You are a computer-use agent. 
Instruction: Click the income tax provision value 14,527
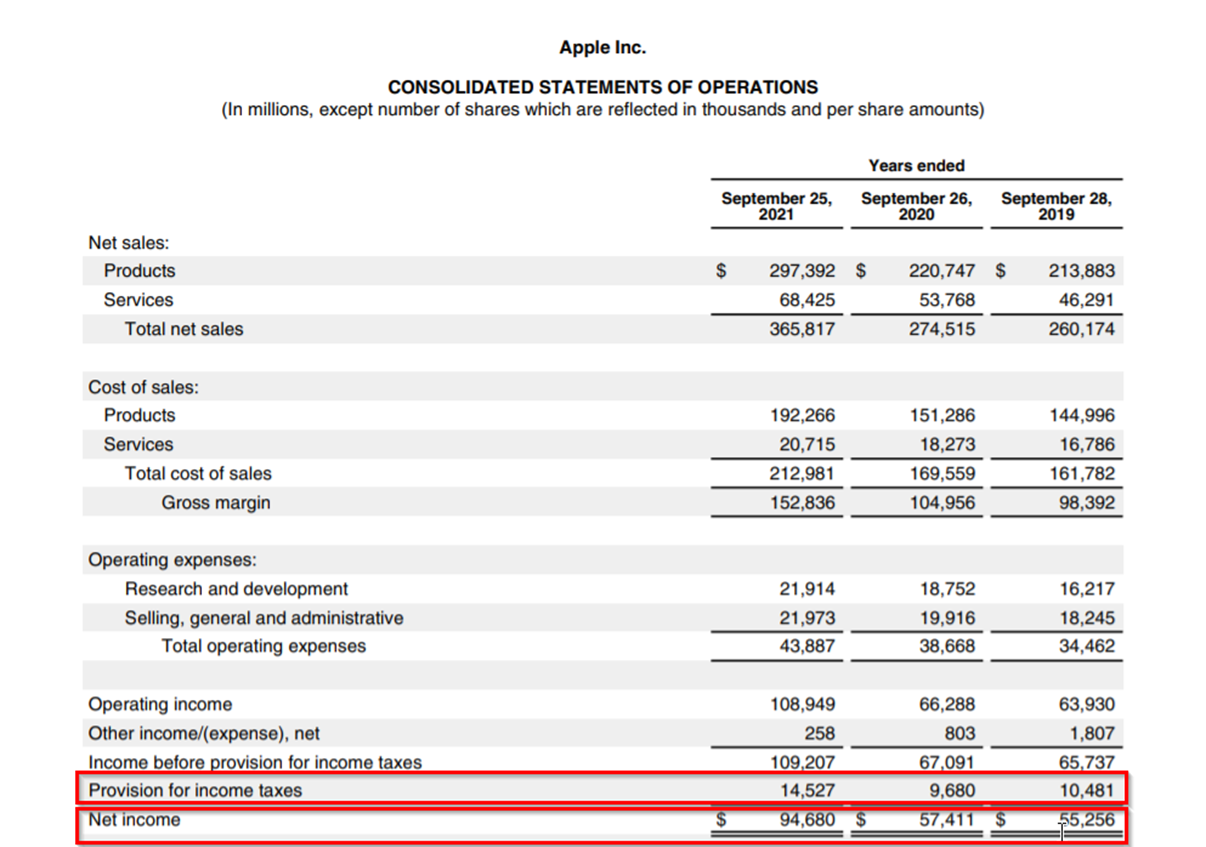(807, 791)
